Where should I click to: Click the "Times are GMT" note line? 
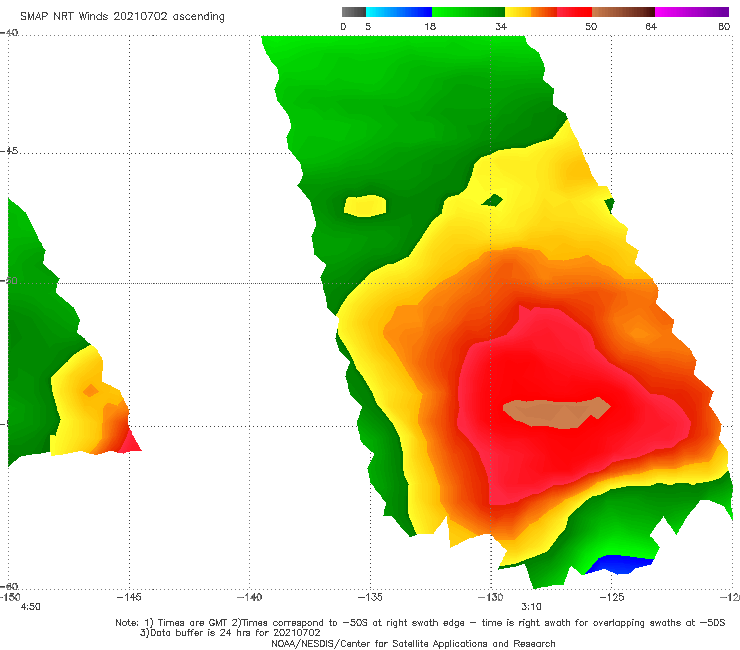(x=420, y=623)
